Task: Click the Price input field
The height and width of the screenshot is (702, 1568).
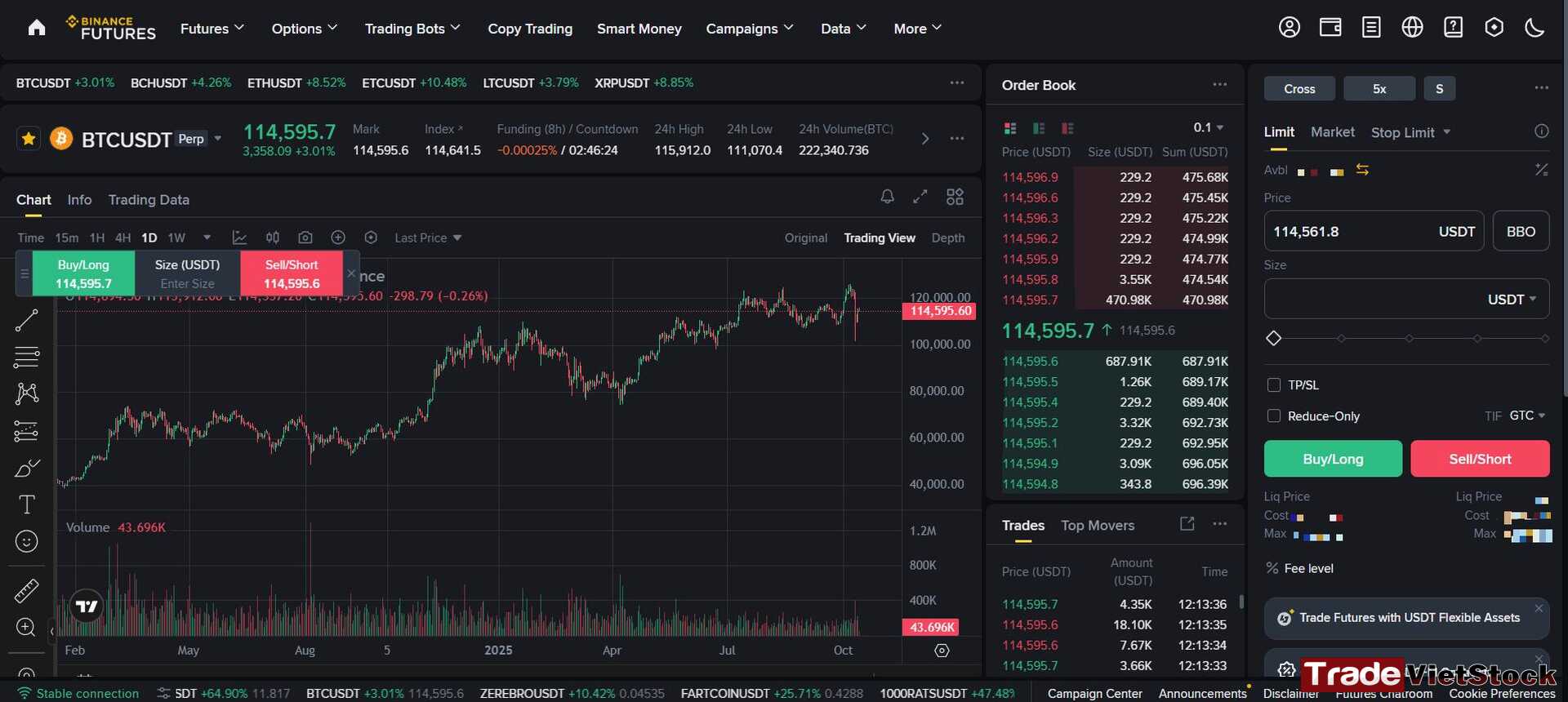Action: pos(1374,231)
